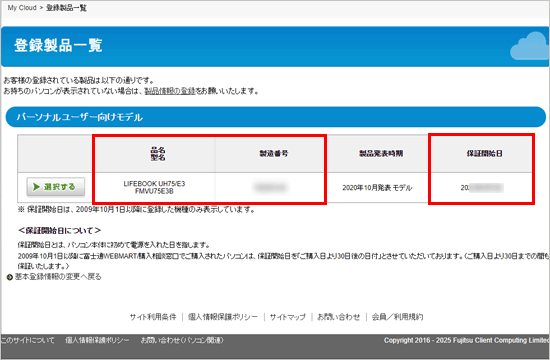Screen dimensions: 550x360
Task: Click お問い合わせ(パソコン関連) in the dark footer bar
Action: [182, 340]
